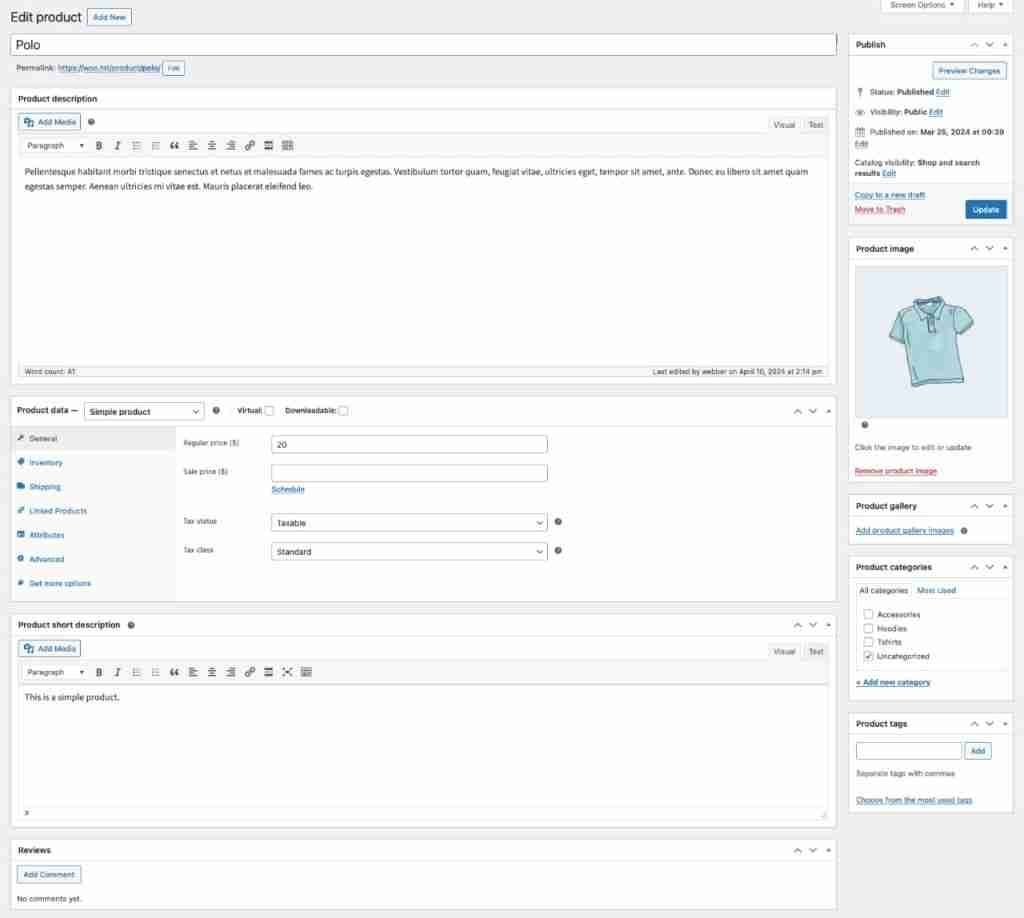Open the Tax status dropdown
This screenshot has width=1024, height=918.
(409, 522)
